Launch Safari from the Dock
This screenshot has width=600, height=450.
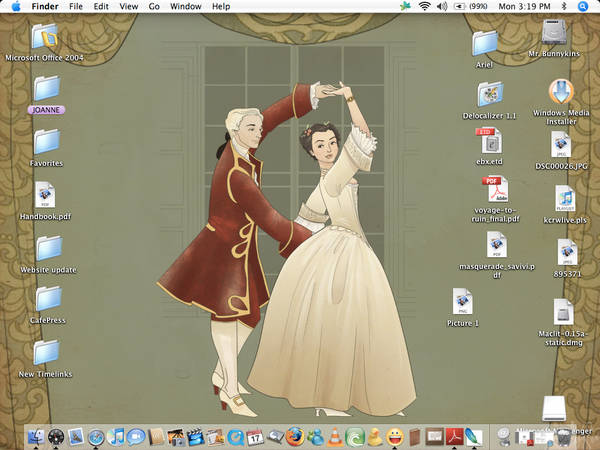(x=96, y=437)
